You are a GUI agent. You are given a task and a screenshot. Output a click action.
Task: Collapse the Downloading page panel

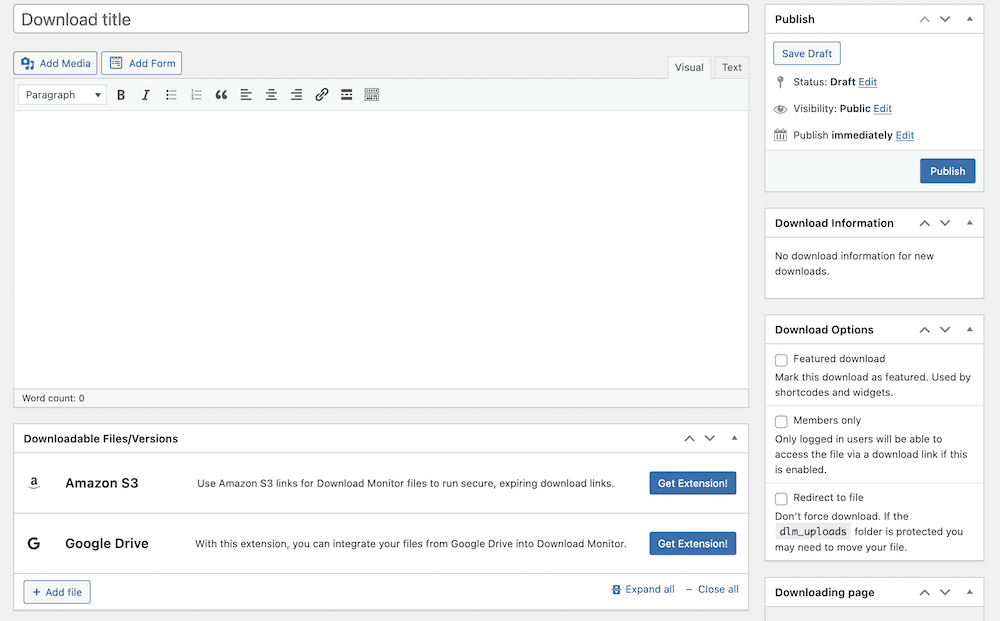[x=969, y=592]
